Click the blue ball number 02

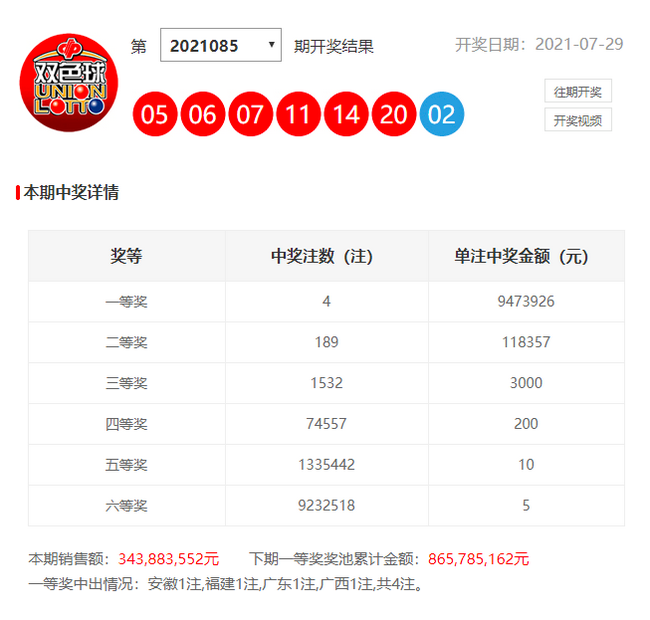click(442, 114)
